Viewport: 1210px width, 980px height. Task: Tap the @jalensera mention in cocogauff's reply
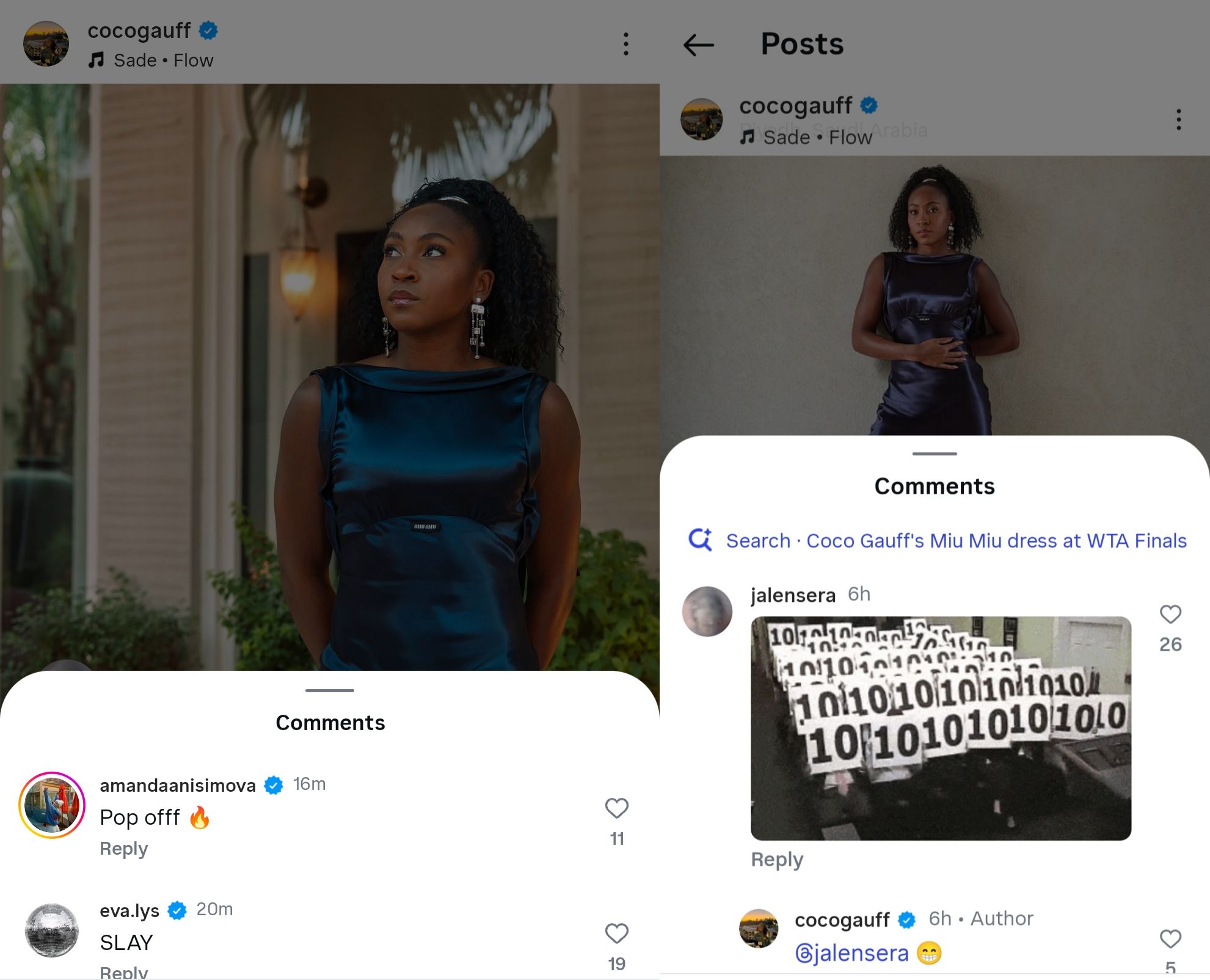(x=851, y=952)
